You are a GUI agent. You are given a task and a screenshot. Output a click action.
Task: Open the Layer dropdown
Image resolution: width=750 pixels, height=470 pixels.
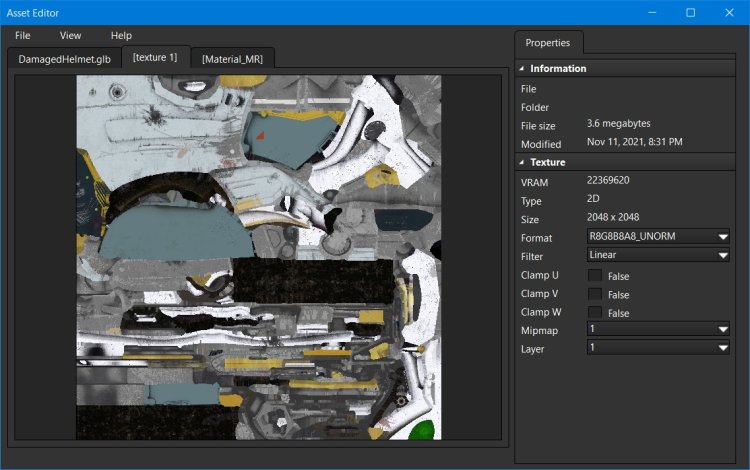(658, 347)
